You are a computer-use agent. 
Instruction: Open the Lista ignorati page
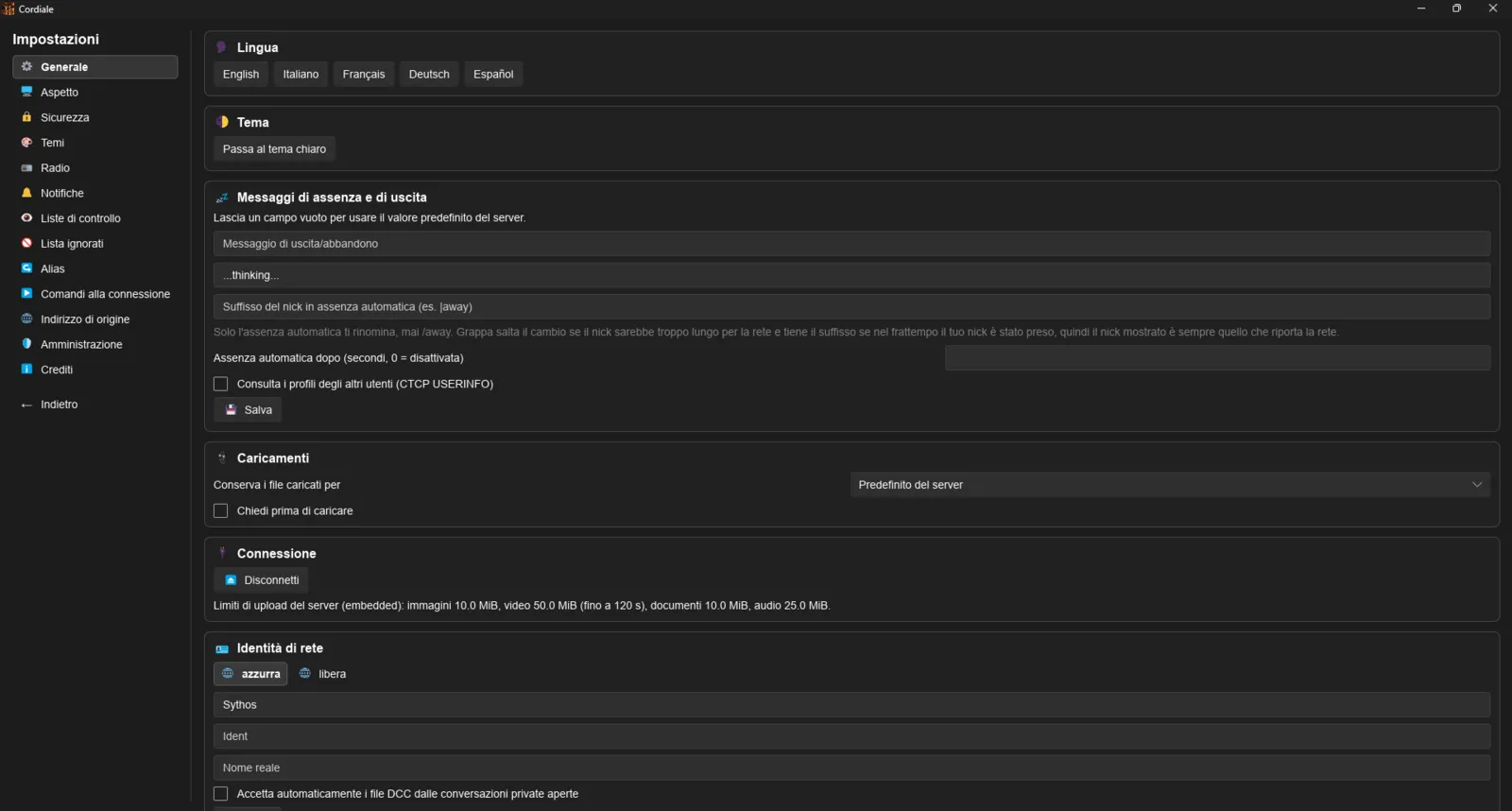pyautogui.click(x=94, y=243)
